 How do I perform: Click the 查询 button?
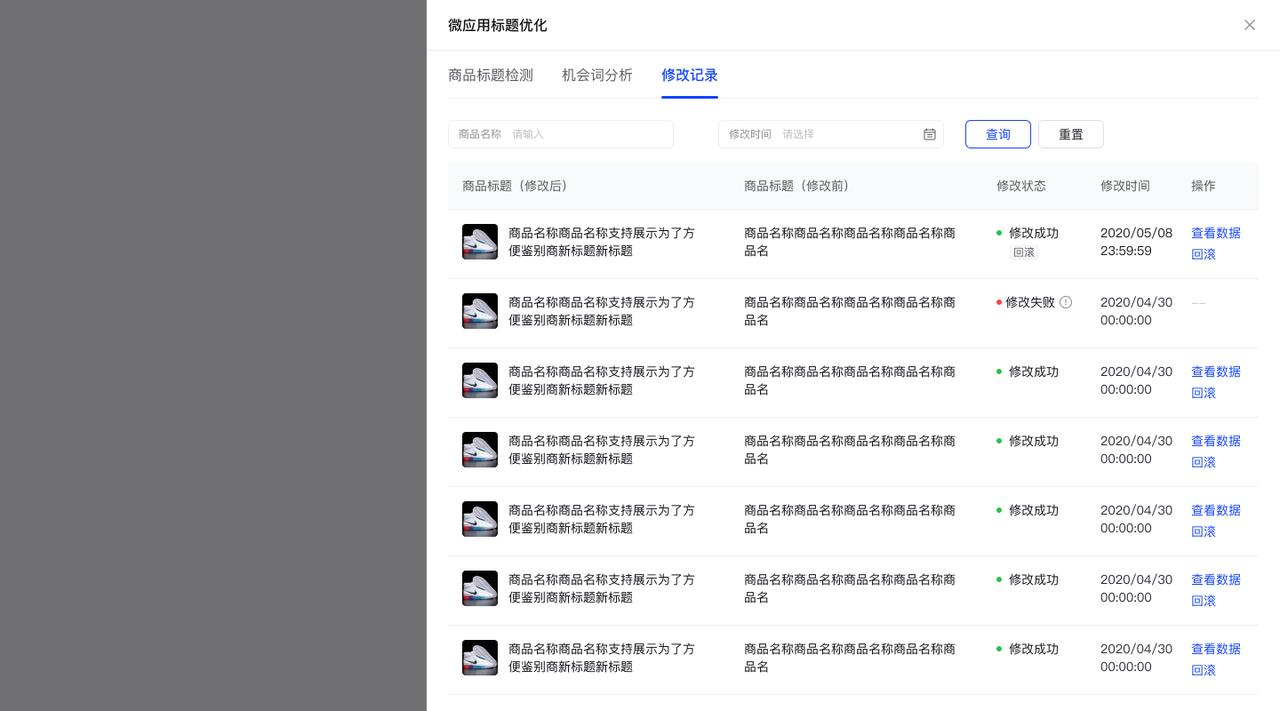[x=997, y=134]
